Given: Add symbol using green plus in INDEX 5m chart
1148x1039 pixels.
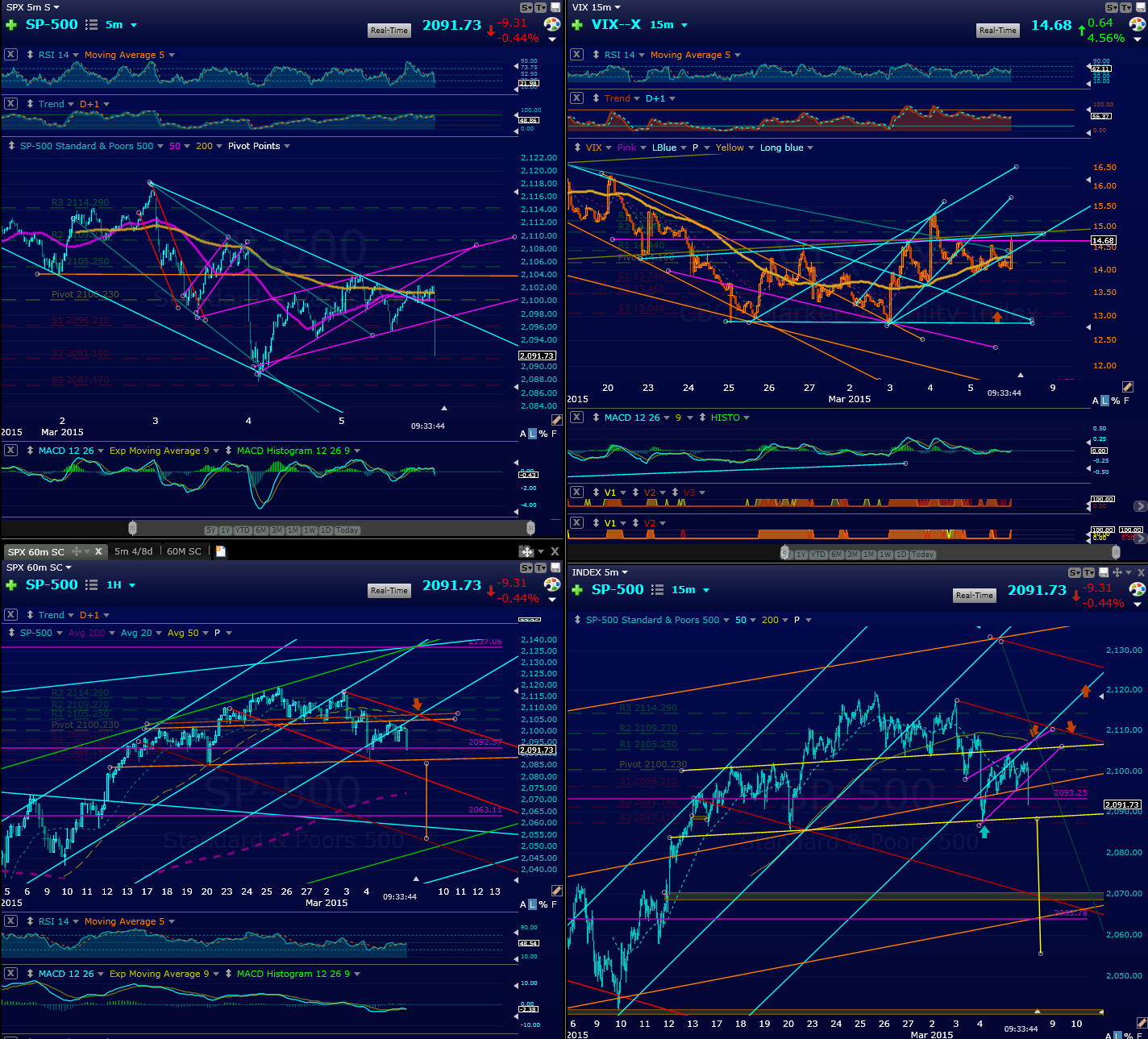Looking at the screenshot, I should [x=577, y=590].
